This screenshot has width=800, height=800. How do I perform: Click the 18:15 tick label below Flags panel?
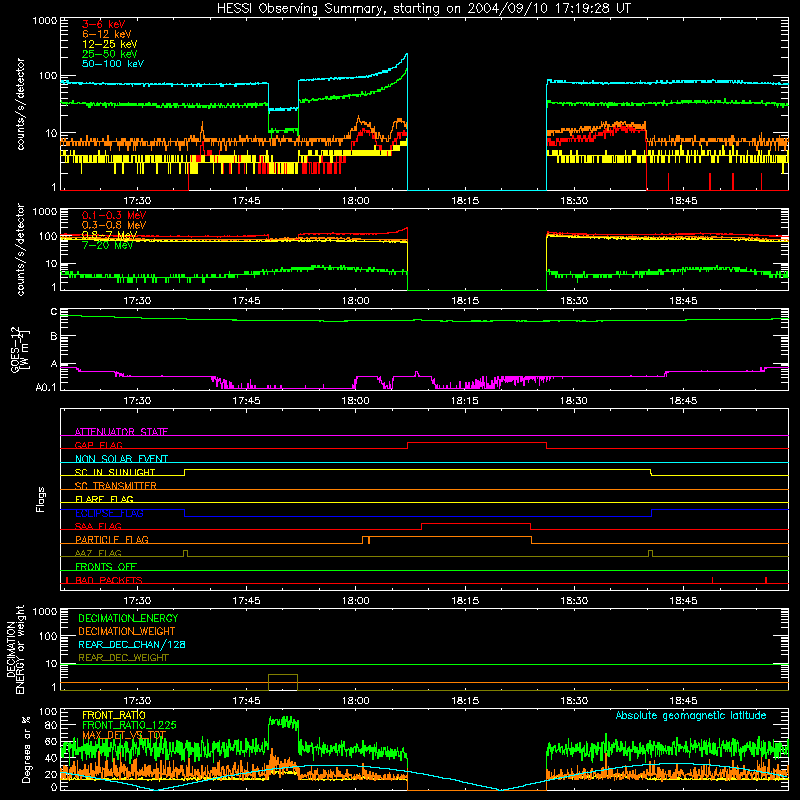(x=465, y=601)
